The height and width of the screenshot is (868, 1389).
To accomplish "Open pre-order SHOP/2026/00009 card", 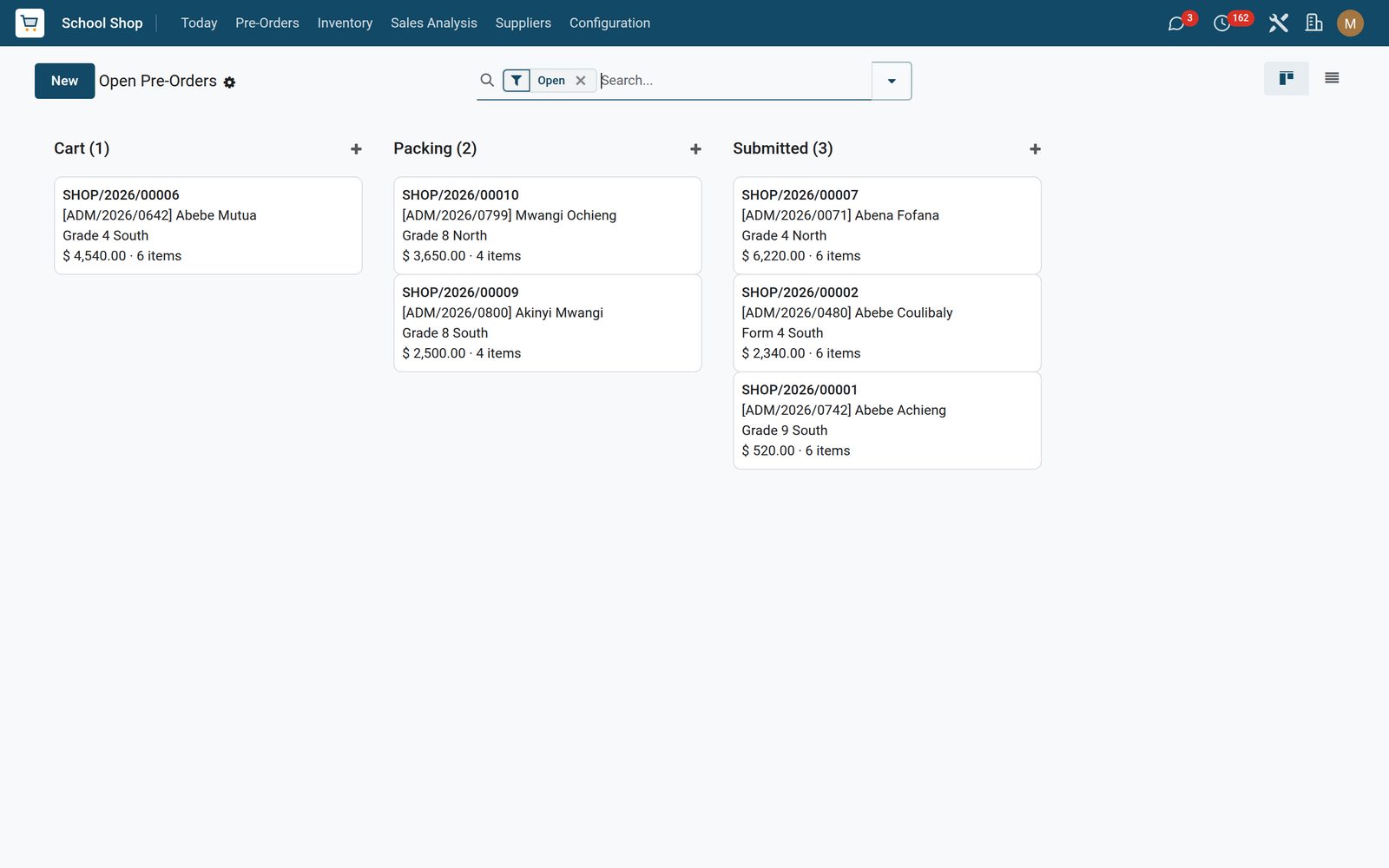I will (x=548, y=323).
